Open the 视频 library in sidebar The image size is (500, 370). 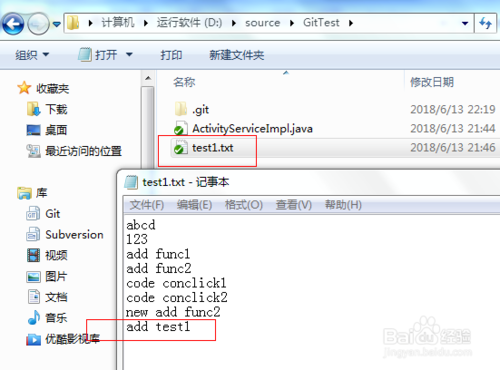47,255
